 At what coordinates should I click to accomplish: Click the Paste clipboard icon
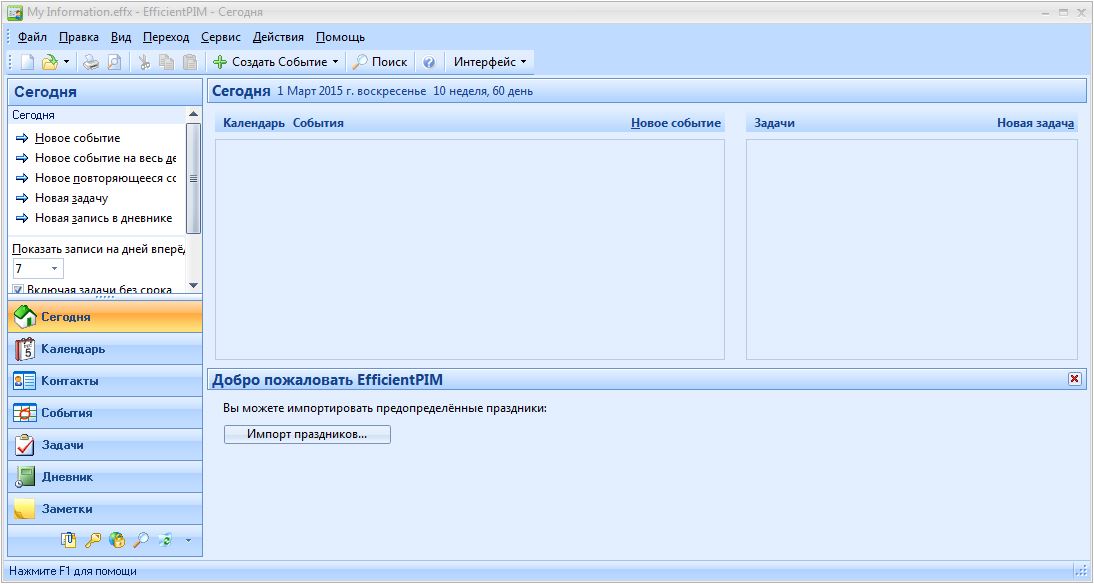point(189,62)
